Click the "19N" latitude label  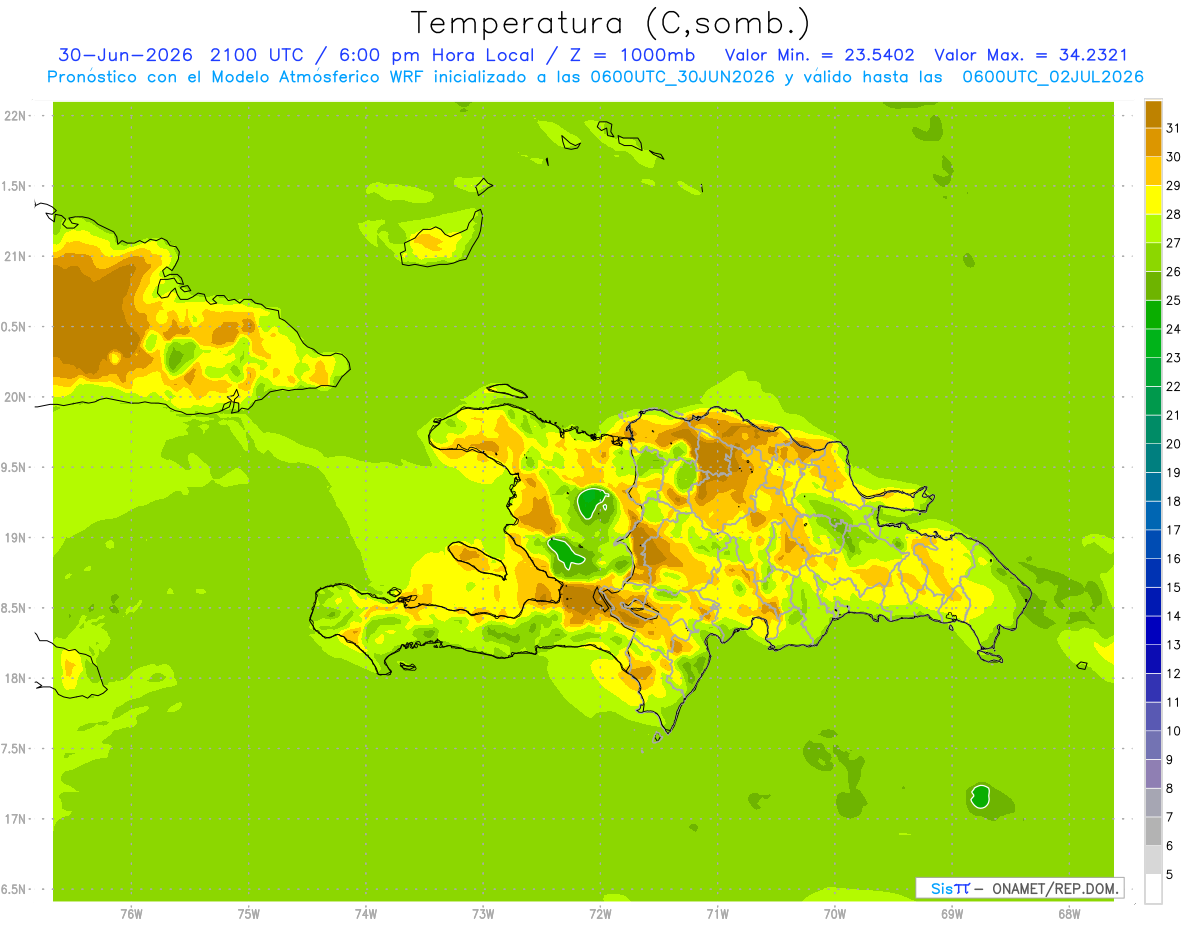(x=15, y=538)
